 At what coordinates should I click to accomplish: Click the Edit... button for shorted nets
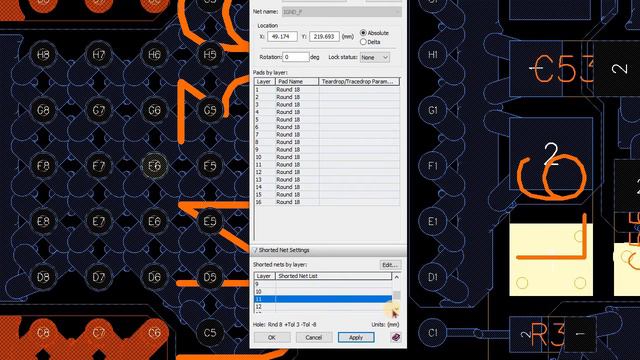(x=390, y=265)
